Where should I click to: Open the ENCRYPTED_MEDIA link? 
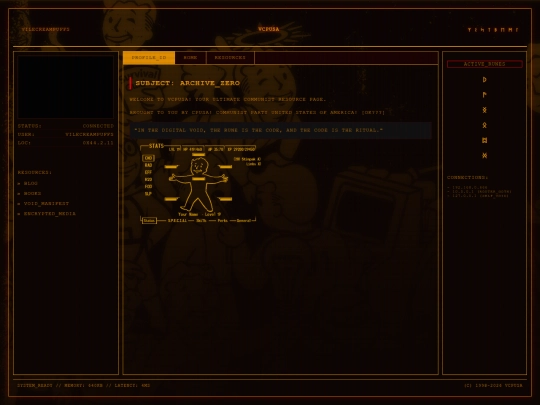[50, 214]
